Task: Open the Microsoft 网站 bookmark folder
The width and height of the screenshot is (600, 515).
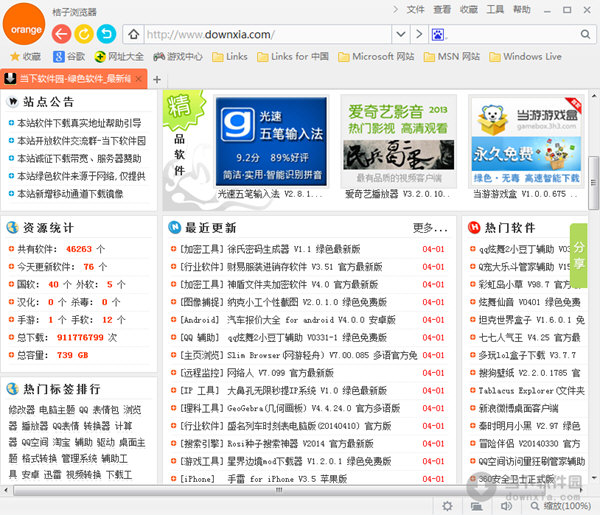Action: 376,57
